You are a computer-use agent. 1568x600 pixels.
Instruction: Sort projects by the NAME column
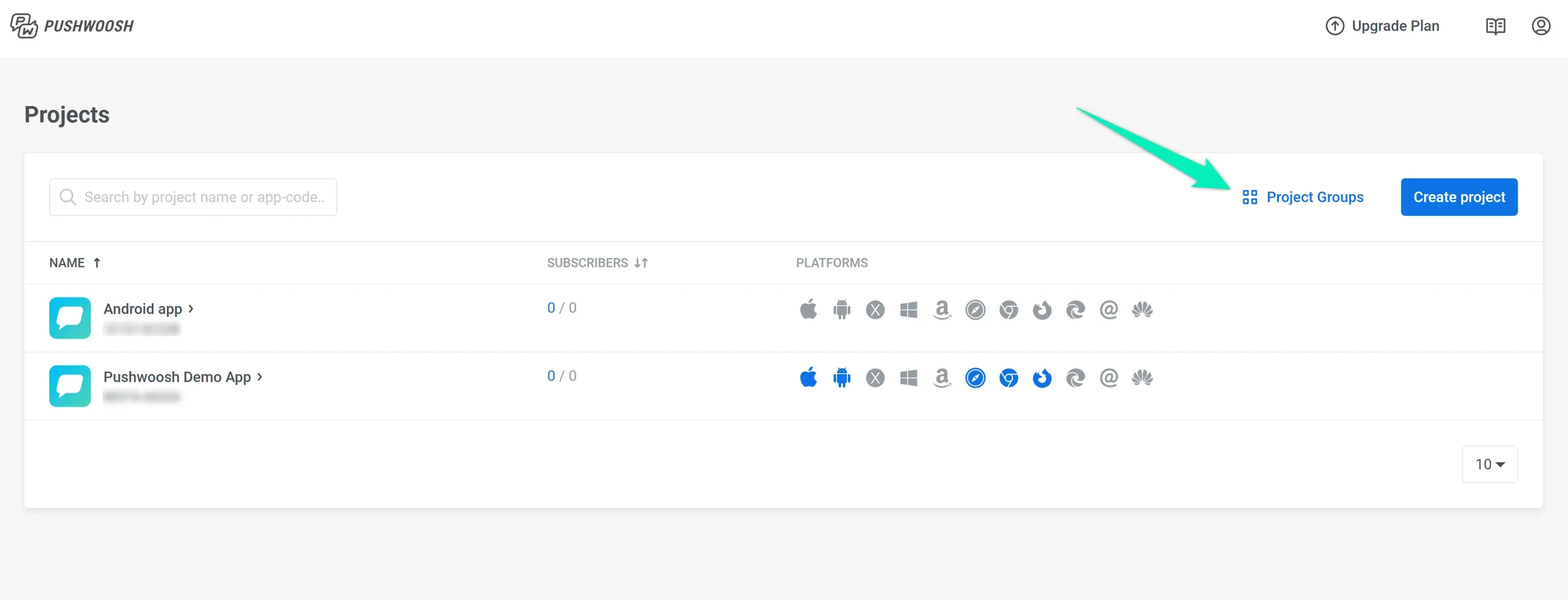click(75, 263)
